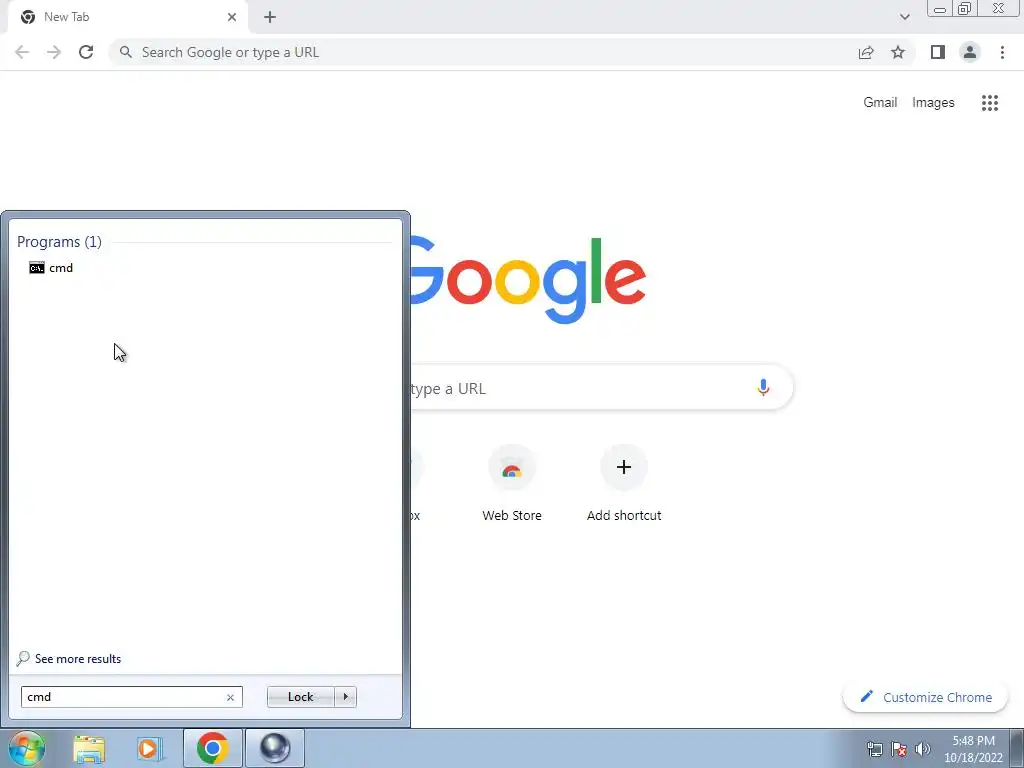
Task: Click the browser forward arrow
Action: [54, 52]
